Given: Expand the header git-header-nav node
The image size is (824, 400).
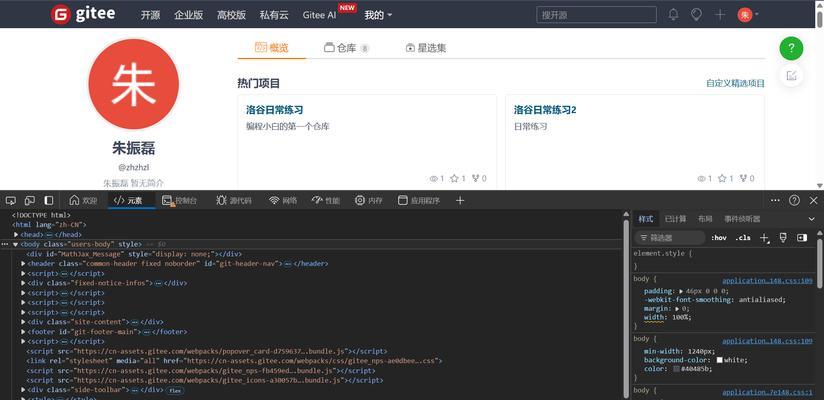Looking at the screenshot, I should click(23, 264).
